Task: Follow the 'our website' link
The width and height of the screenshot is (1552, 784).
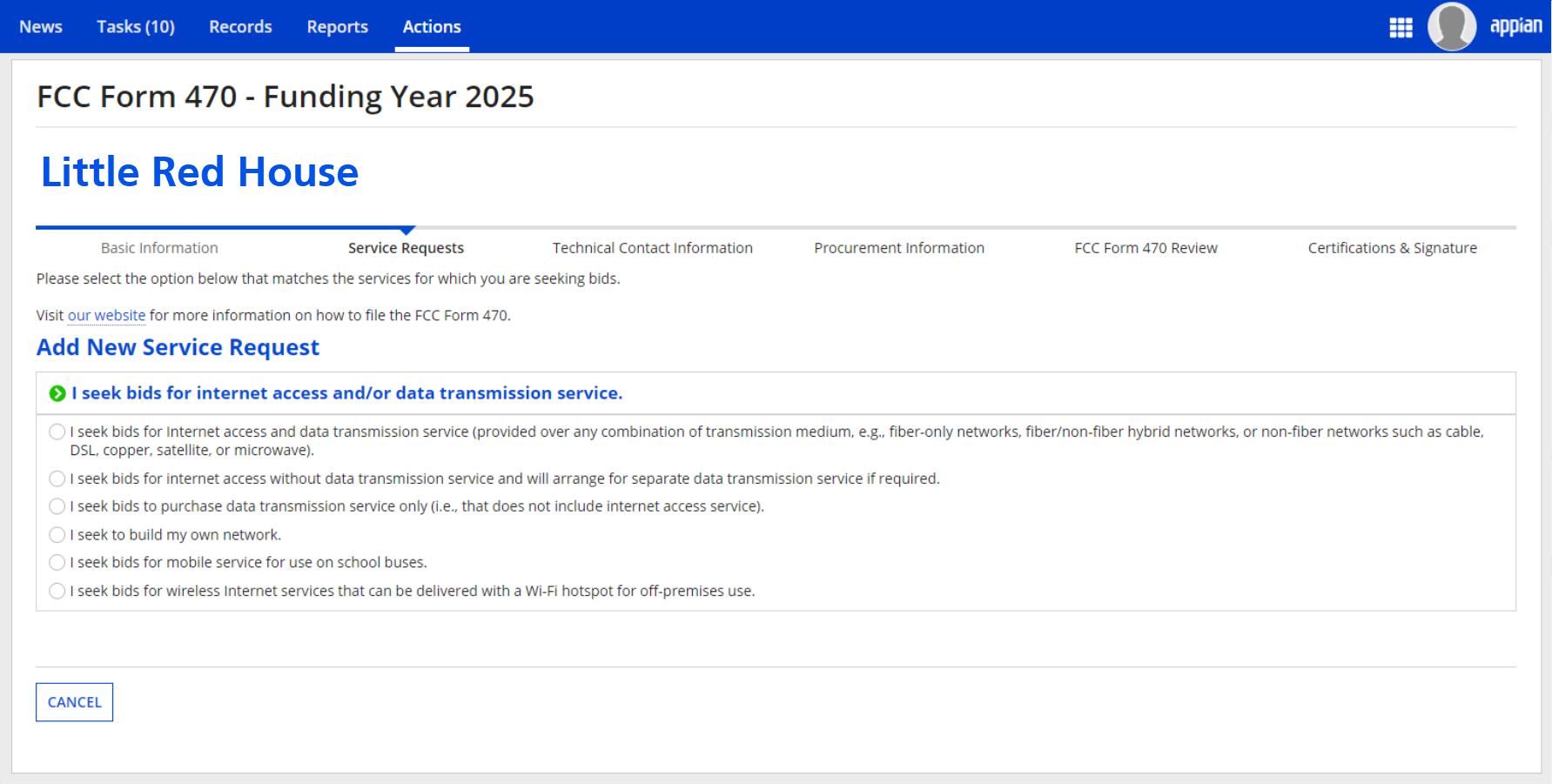Action: click(106, 315)
